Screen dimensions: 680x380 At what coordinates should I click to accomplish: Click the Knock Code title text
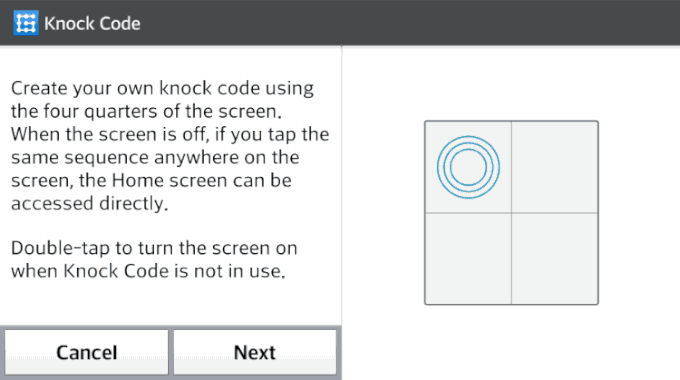(92, 23)
